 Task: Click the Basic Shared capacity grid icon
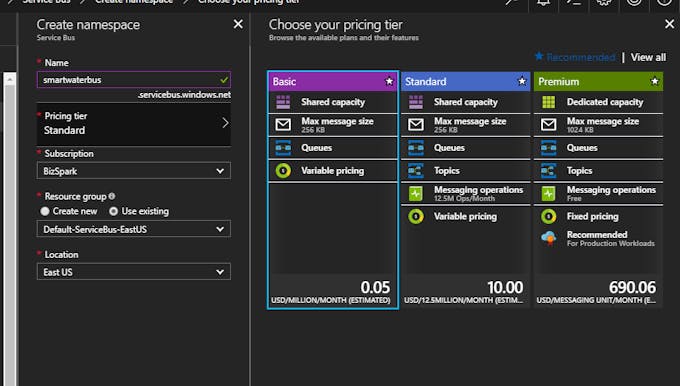[283, 102]
